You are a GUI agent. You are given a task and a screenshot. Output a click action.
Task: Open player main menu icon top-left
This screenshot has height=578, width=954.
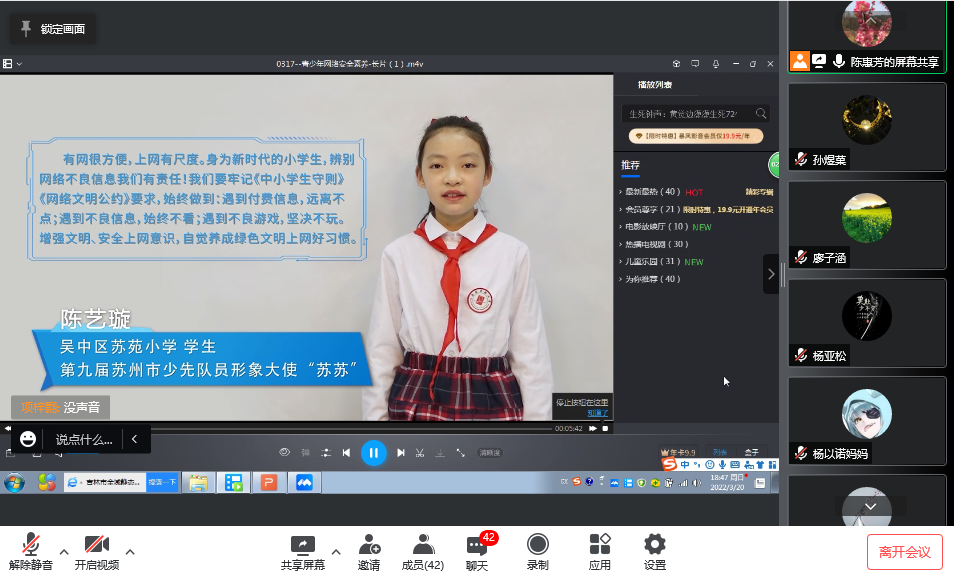[8, 63]
